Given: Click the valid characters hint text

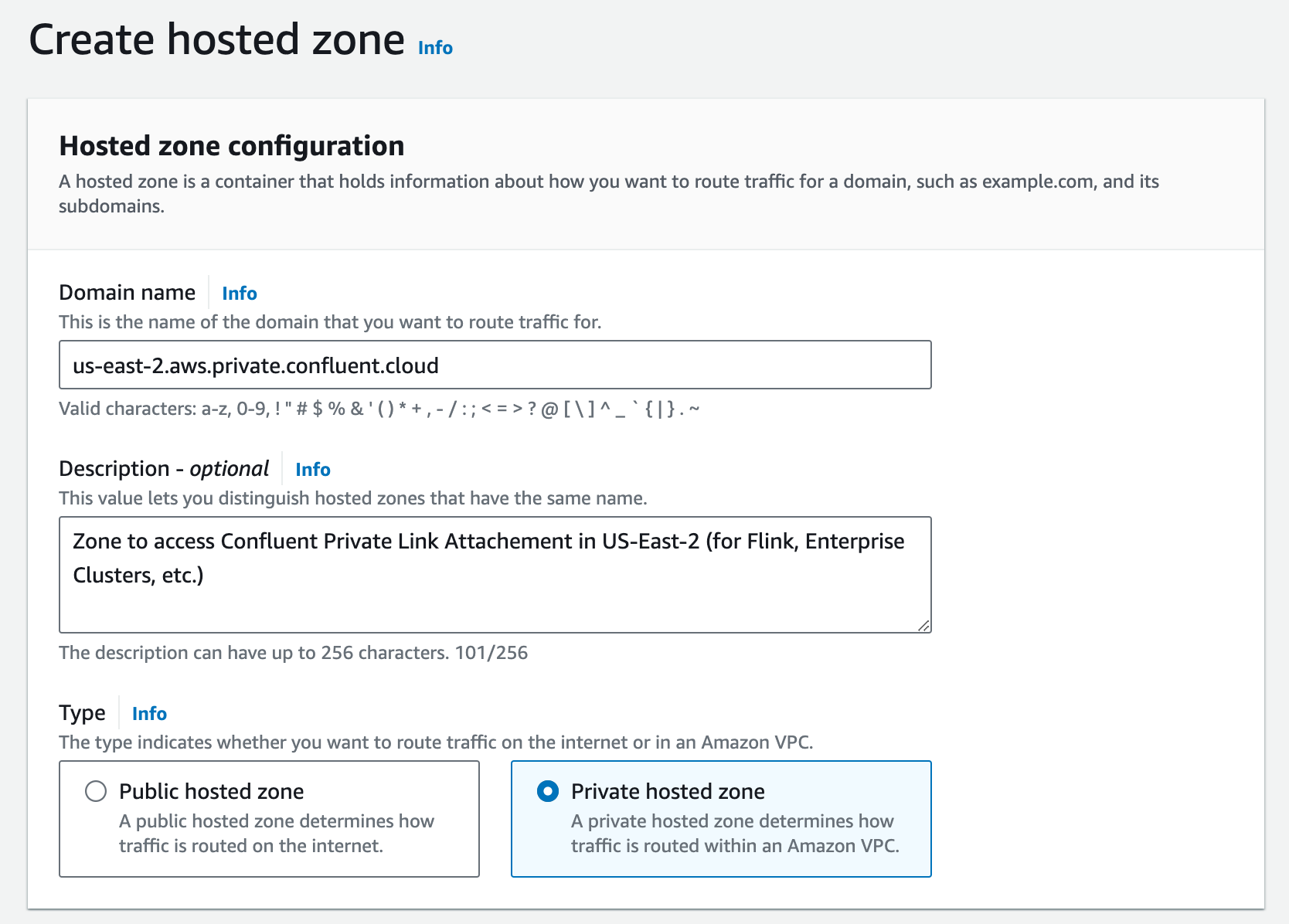Looking at the screenshot, I should pos(379,409).
